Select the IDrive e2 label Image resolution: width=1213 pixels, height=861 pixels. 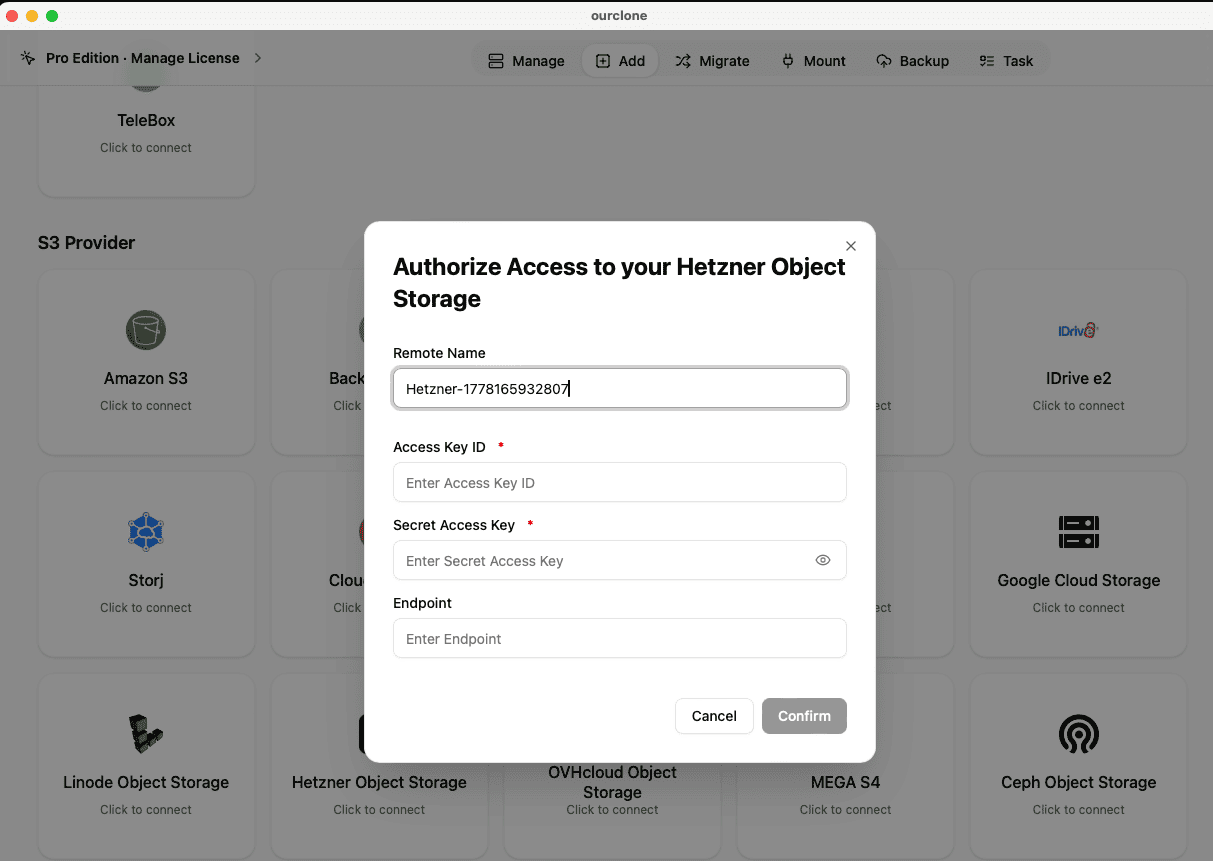[x=1079, y=378]
